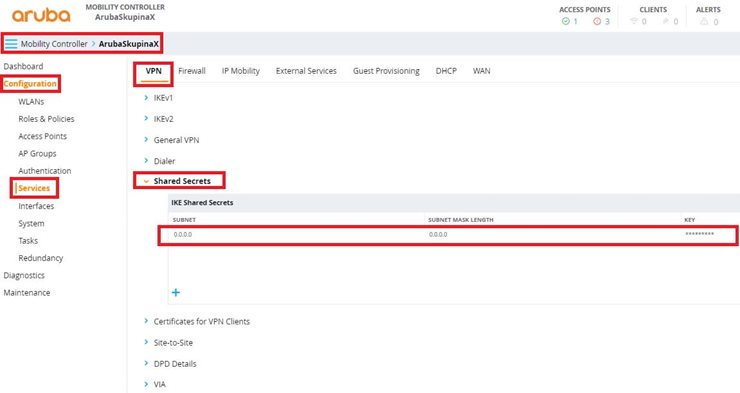Click the red access points down icon
740x393 pixels.
pyautogui.click(x=597, y=21)
